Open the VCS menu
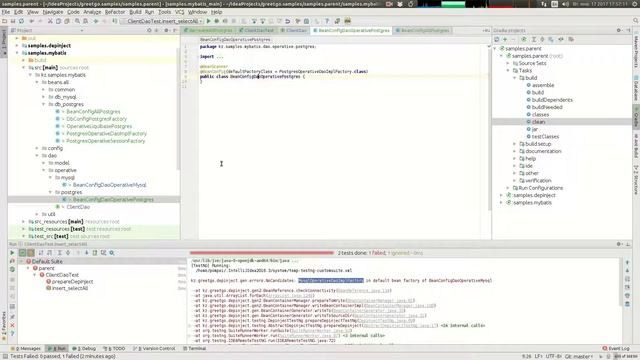640x360 pixels. coord(179,12)
